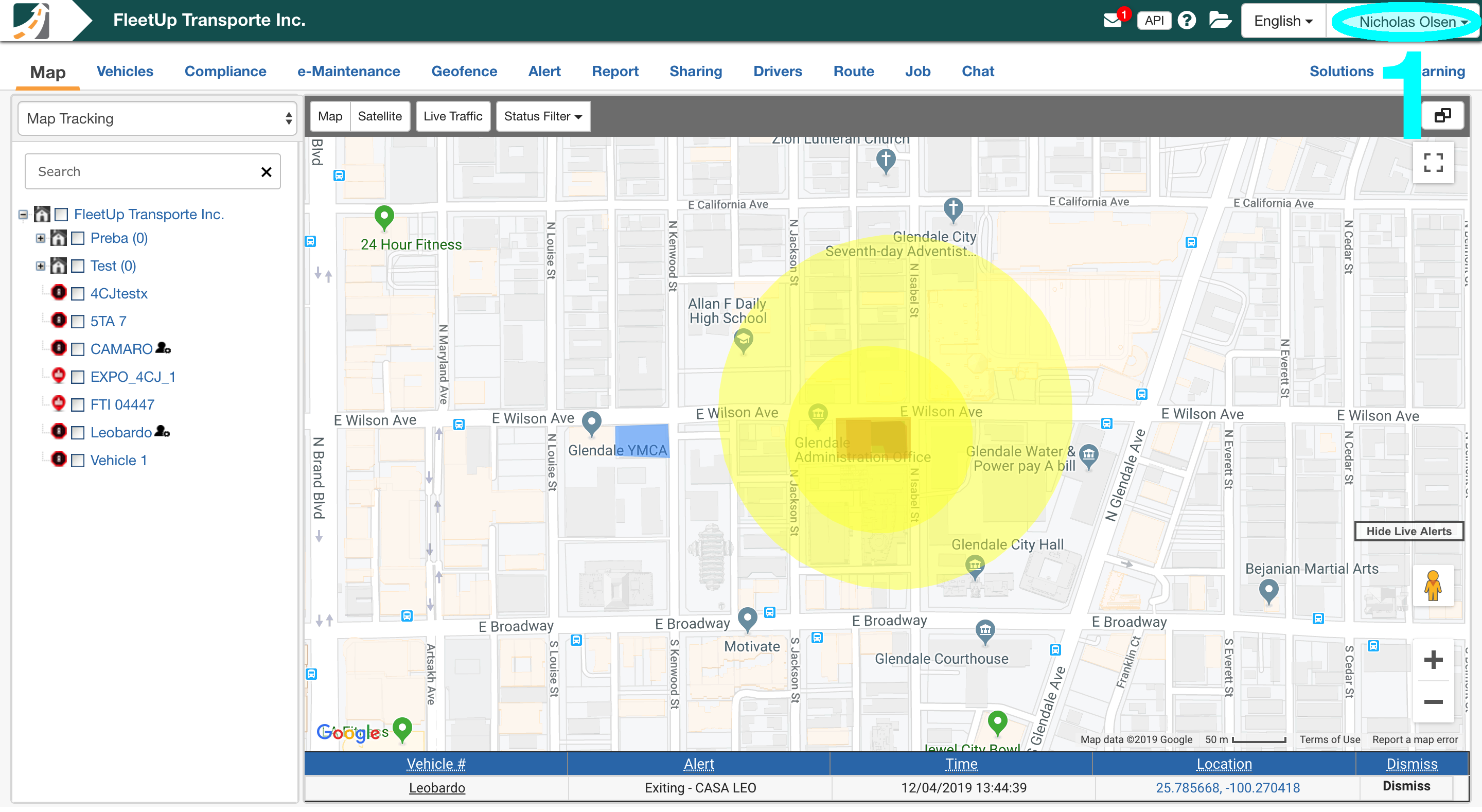Switch the map to Satellite view
Image resolution: width=1482 pixels, height=812 pixels.
point(380,116)
